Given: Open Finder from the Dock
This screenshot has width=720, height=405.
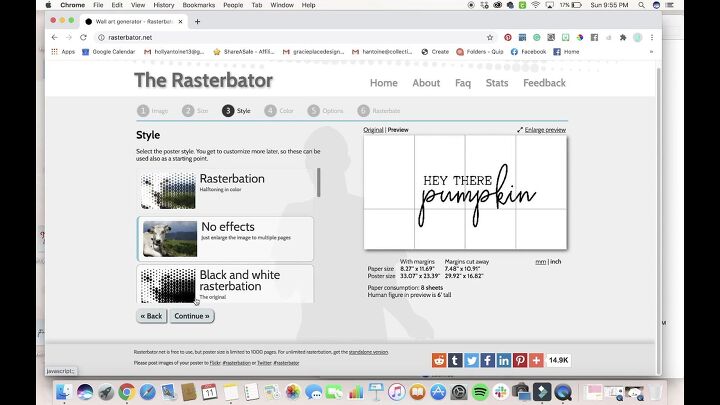Looking at the screenshot, I should 64,392.
